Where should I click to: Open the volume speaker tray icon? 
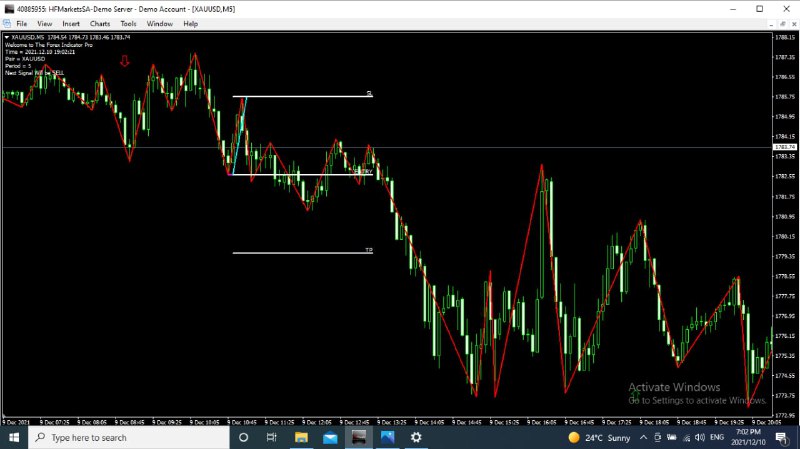[x=700, y=437]
